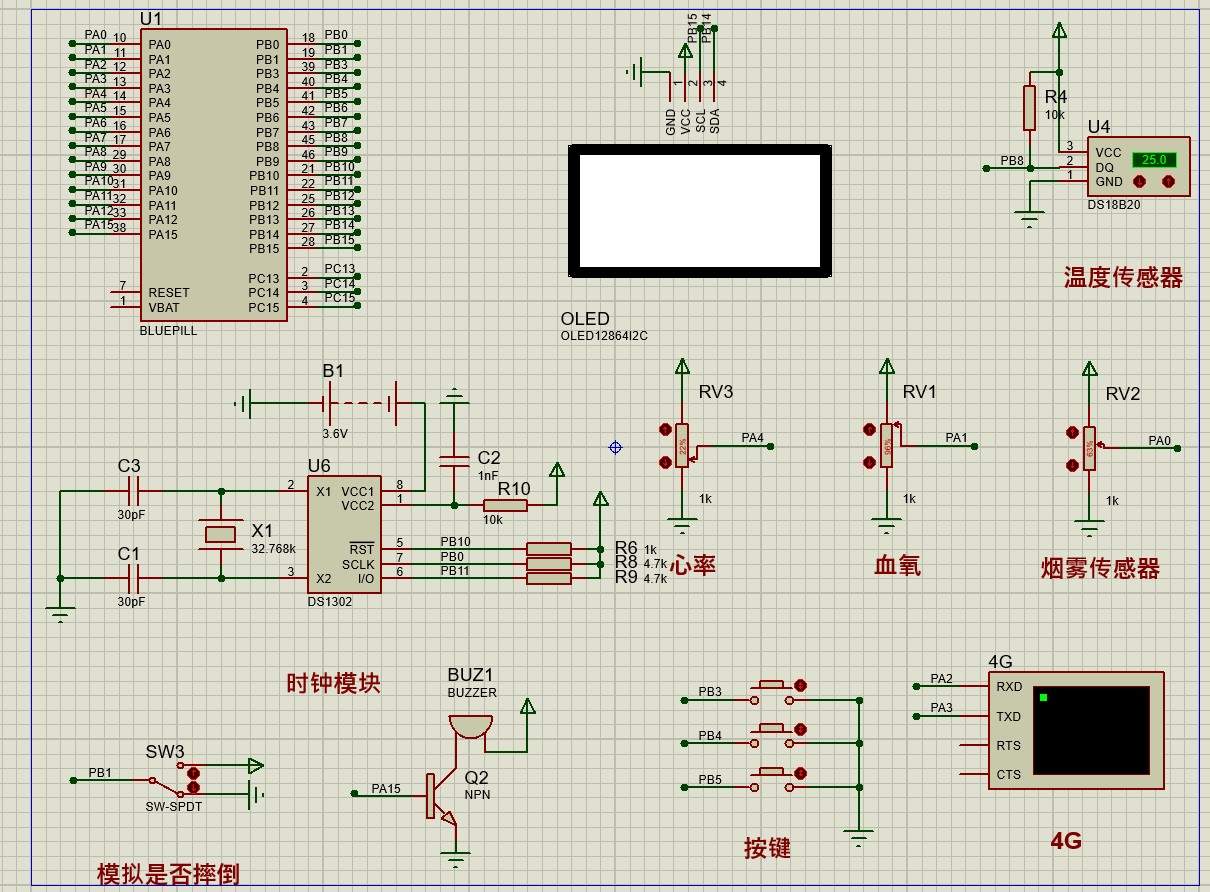Click the PA3 label on the 4G TXD line
1210x892 pixels.
point(941,708)
